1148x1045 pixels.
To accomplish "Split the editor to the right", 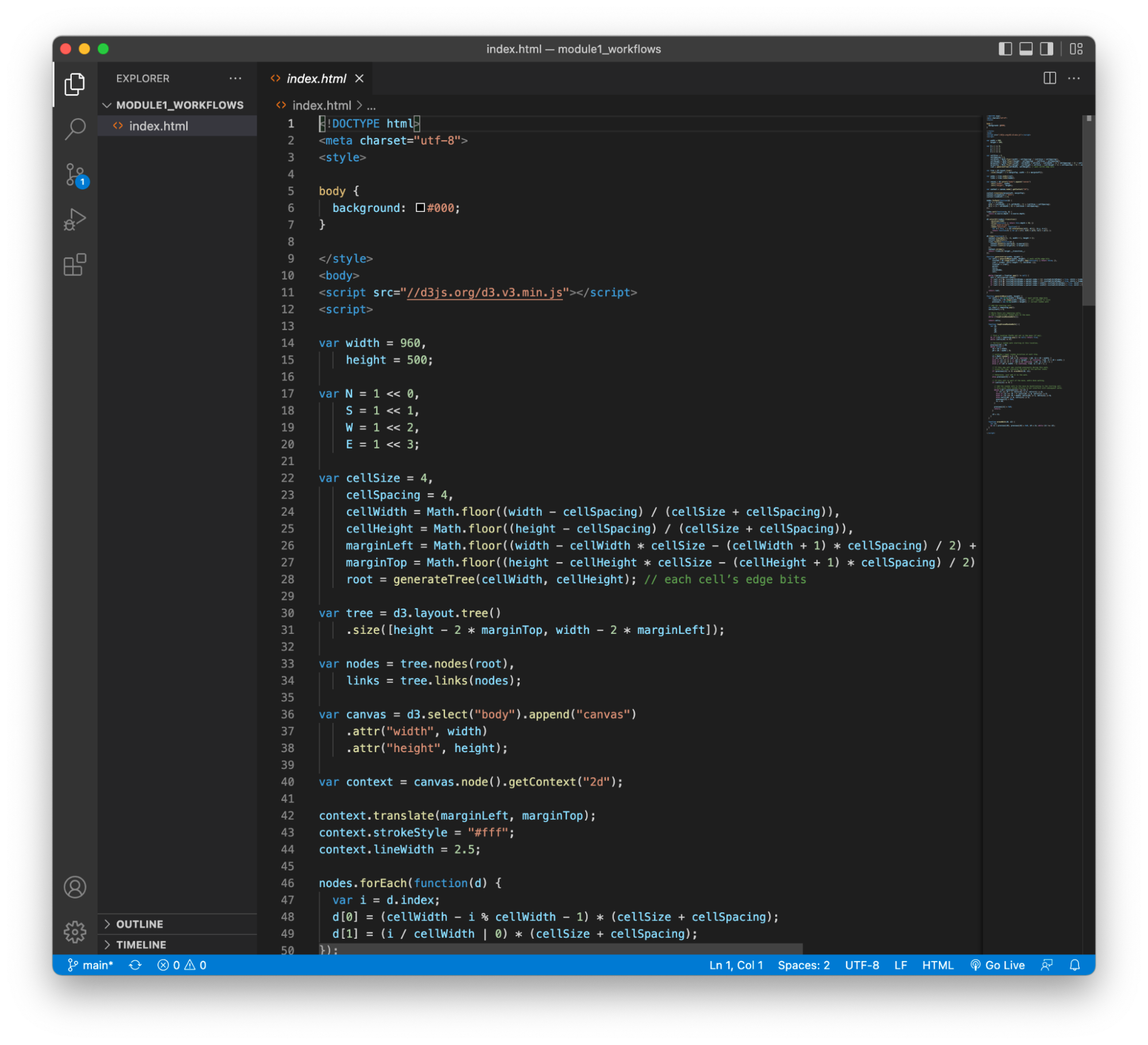I will coord(1049,78).
